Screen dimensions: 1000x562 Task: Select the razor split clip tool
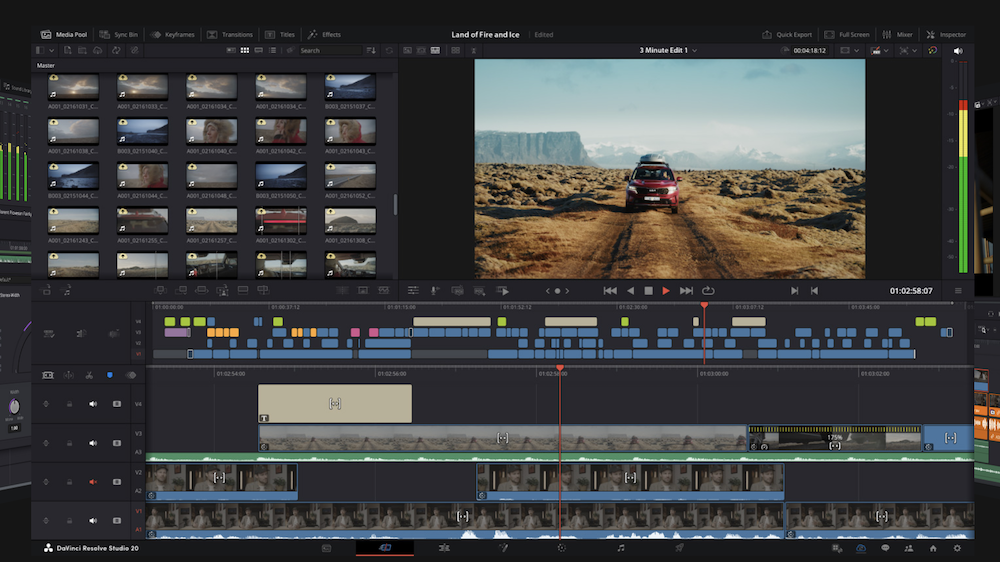coord(89,375)
